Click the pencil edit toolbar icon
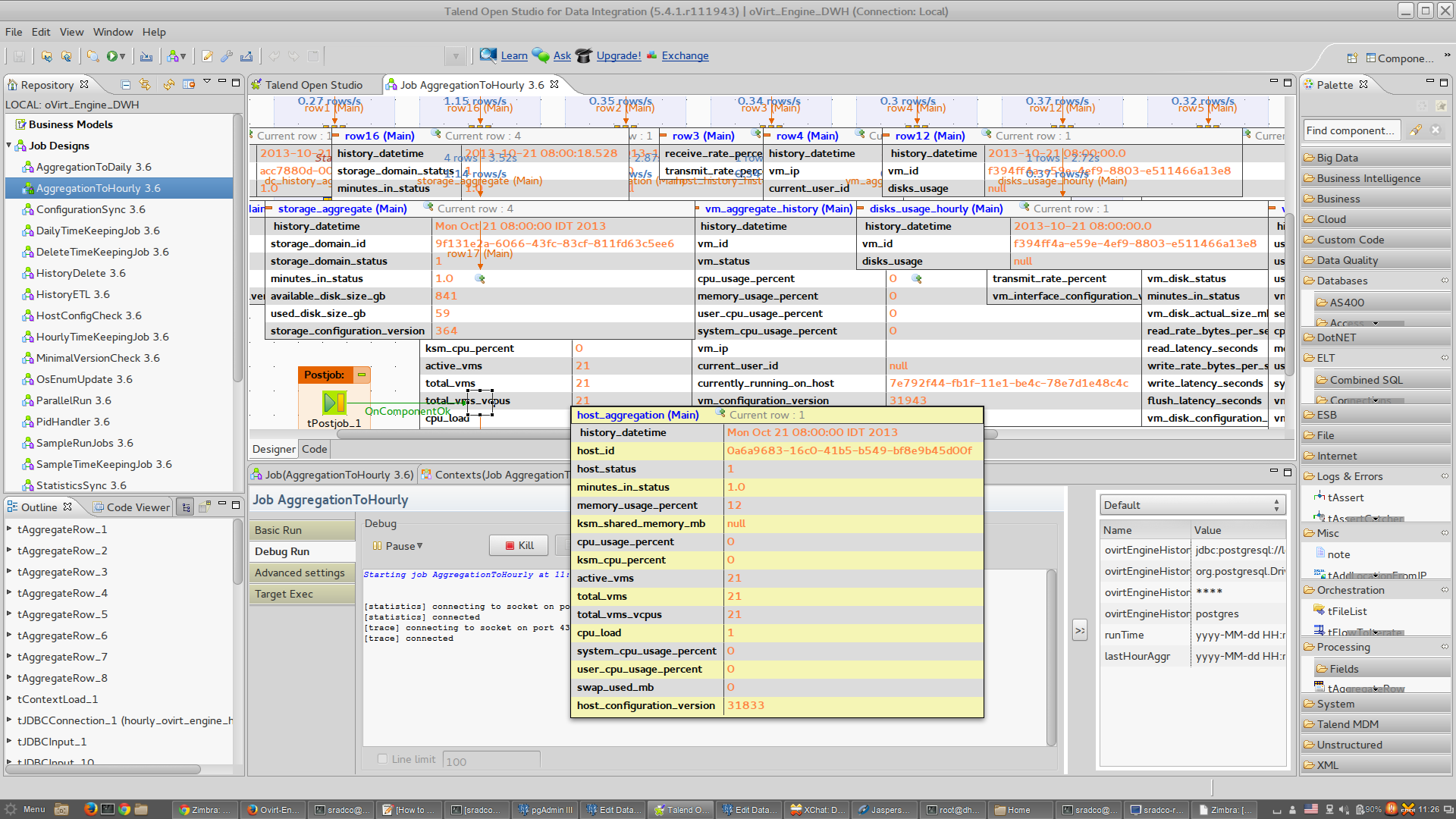Image resolution: width=1456 pixels, height=819 pixels. coord(207,56)
